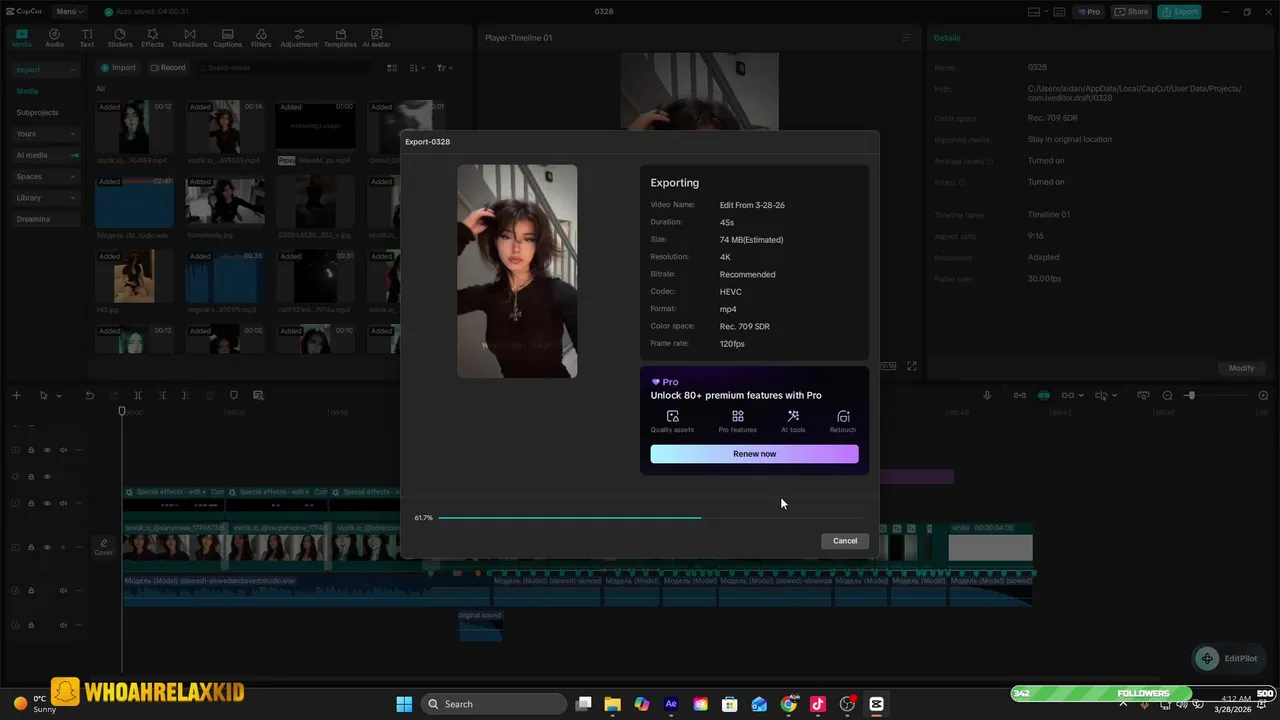Expand the Spaces sidebar section
Image resolution: width=1280 pixels, height=720 pixels.
(46, 177)
